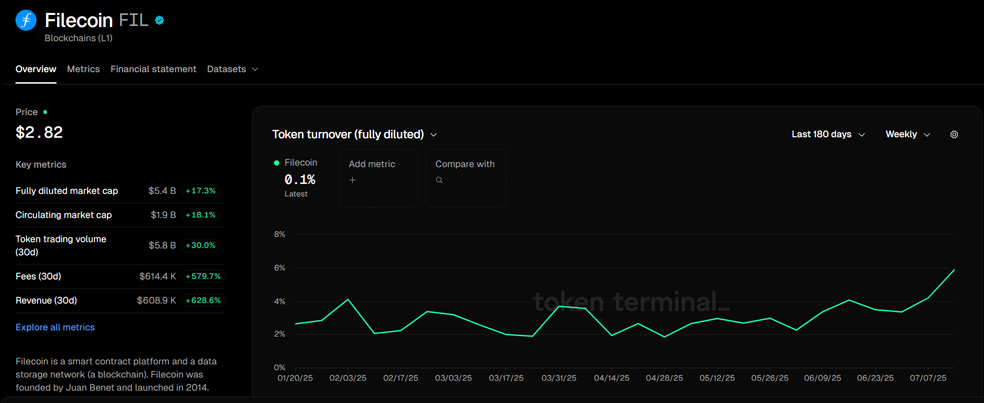Select the Circulating market cap row
Screen dimensions: 984x403
[120, 215]
